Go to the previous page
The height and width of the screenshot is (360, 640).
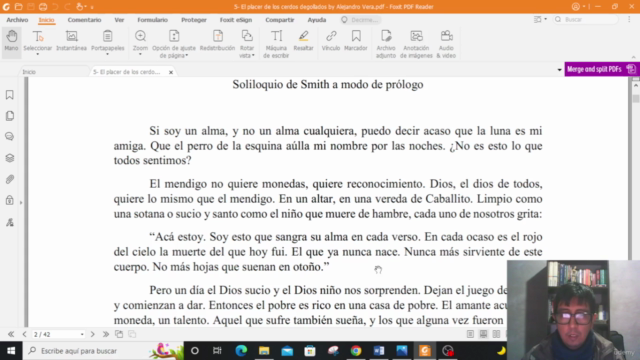24,334
